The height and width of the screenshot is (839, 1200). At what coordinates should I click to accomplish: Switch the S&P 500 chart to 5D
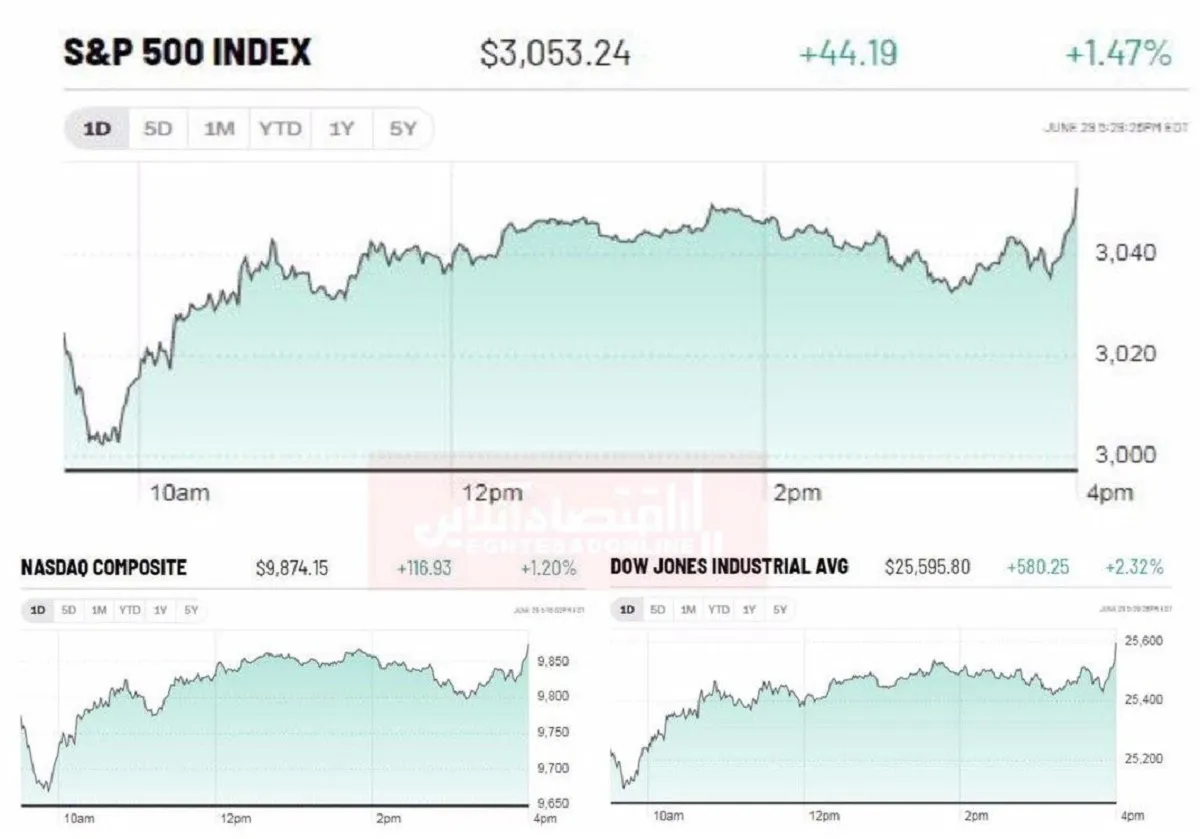click(x=158, y=129)
